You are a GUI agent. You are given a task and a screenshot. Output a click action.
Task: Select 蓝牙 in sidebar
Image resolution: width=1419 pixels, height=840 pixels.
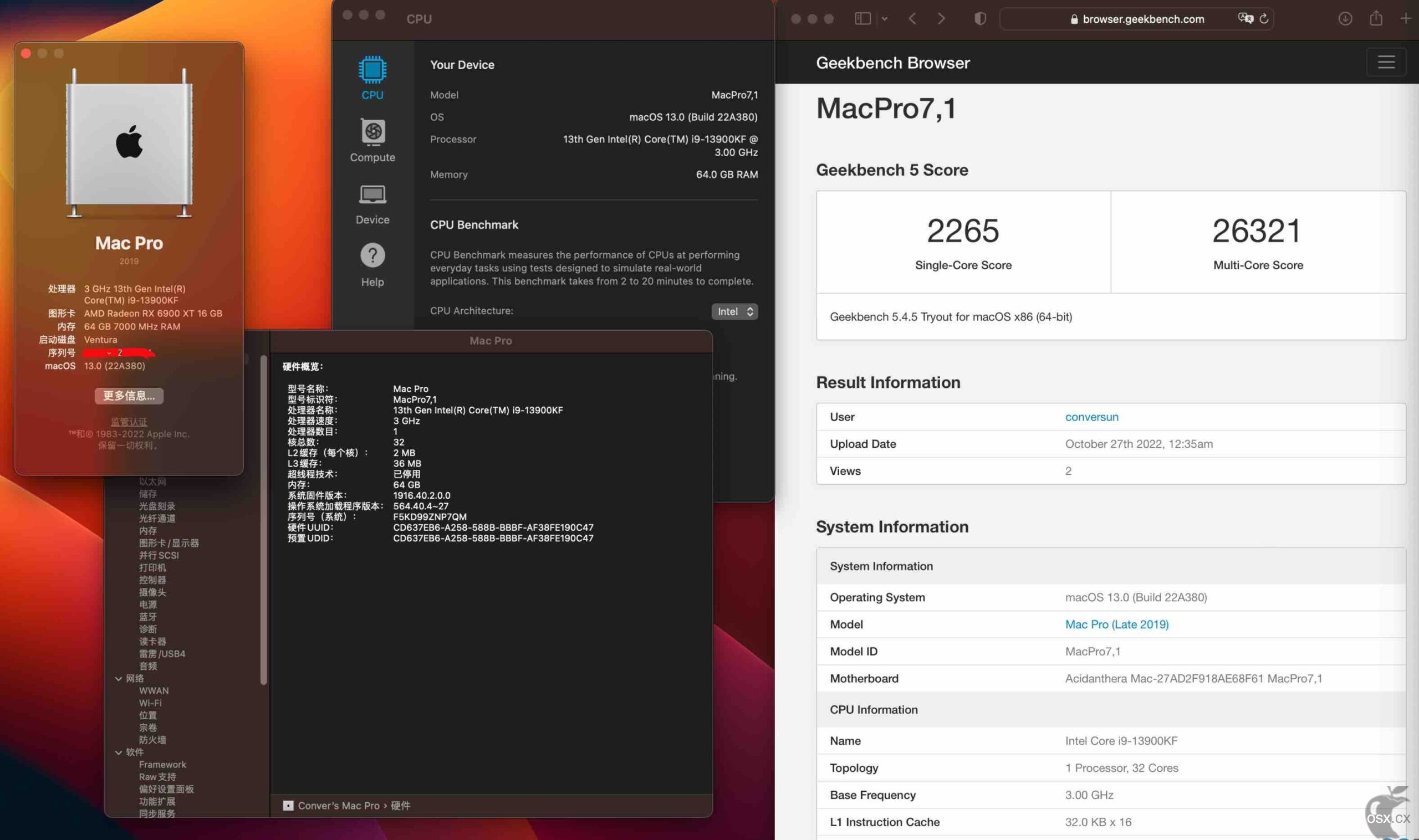click(148, 616)
